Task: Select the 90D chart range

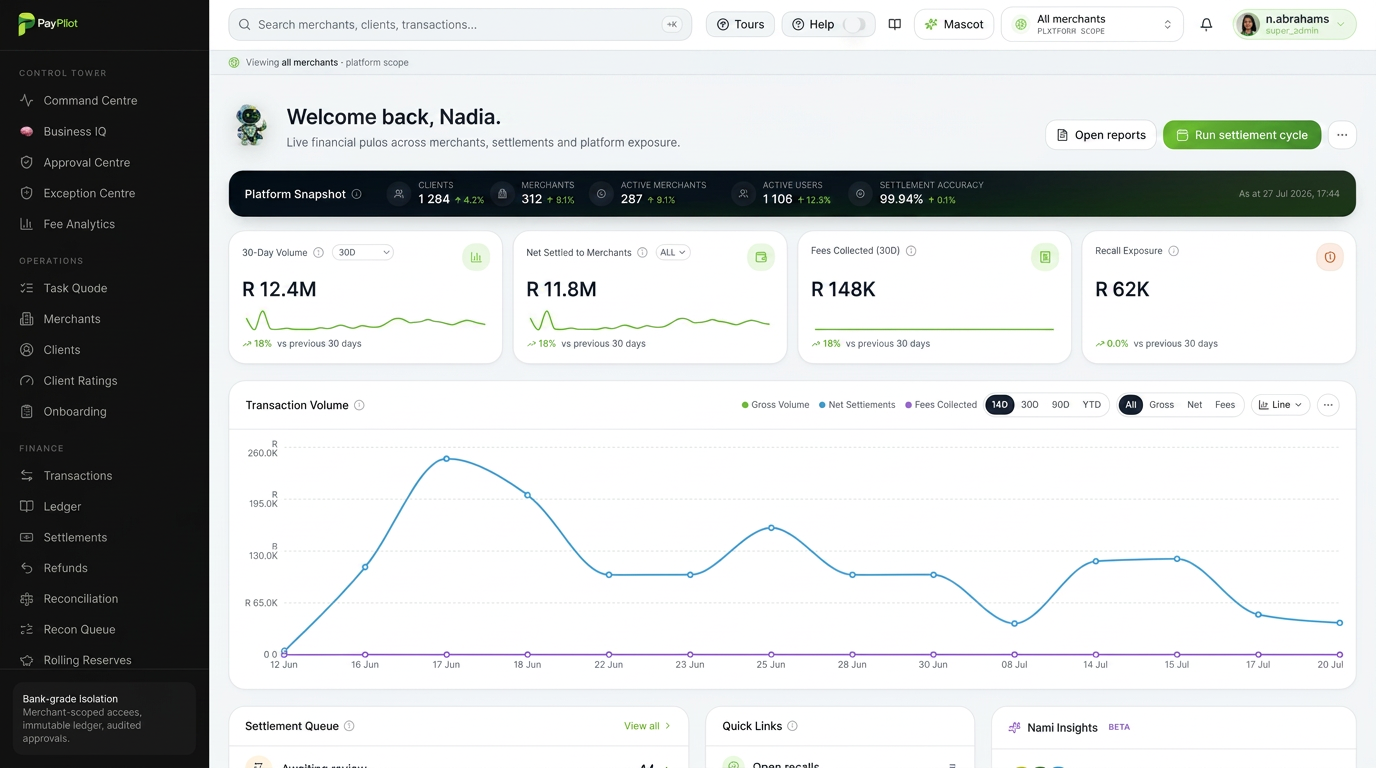Action: (x=1060, y=405)
